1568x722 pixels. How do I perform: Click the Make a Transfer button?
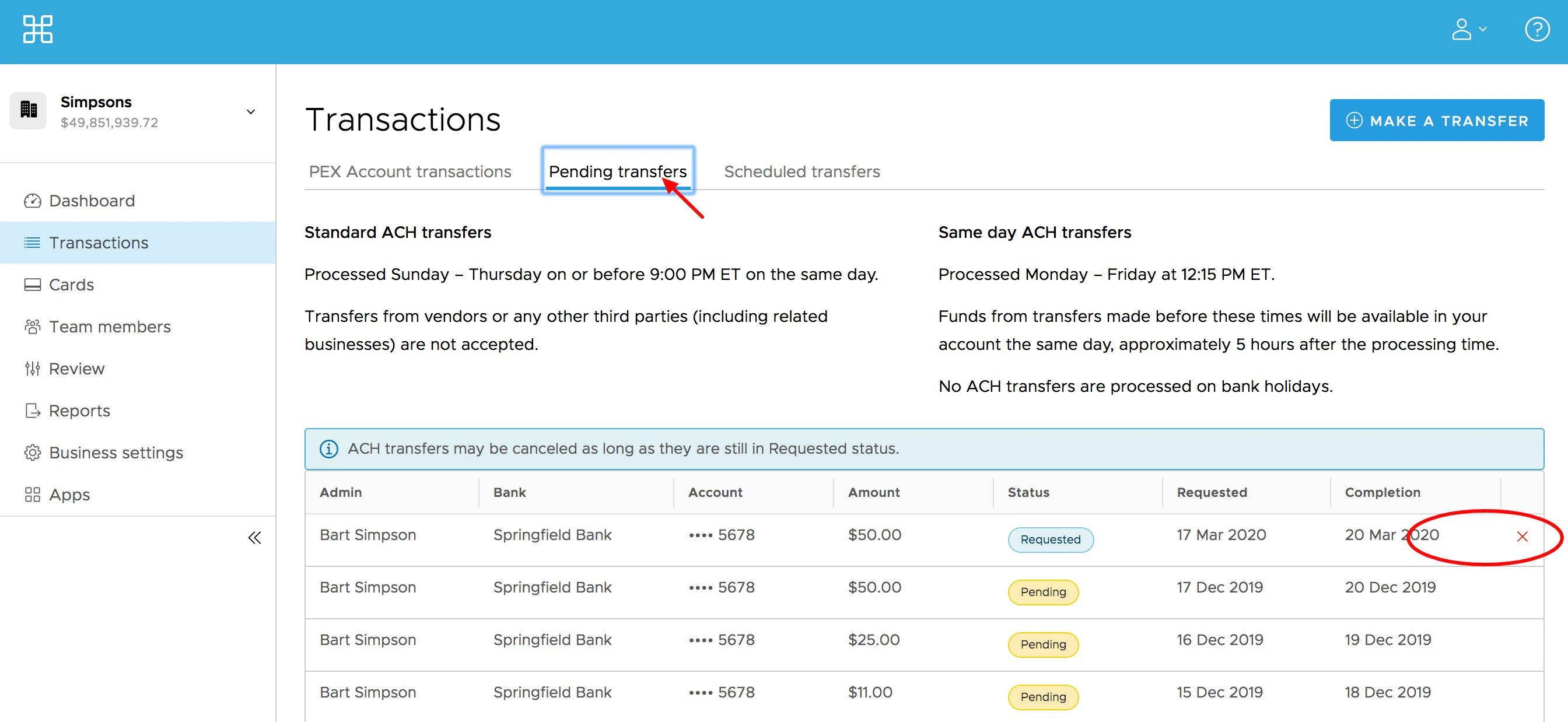pos(1436,121)
